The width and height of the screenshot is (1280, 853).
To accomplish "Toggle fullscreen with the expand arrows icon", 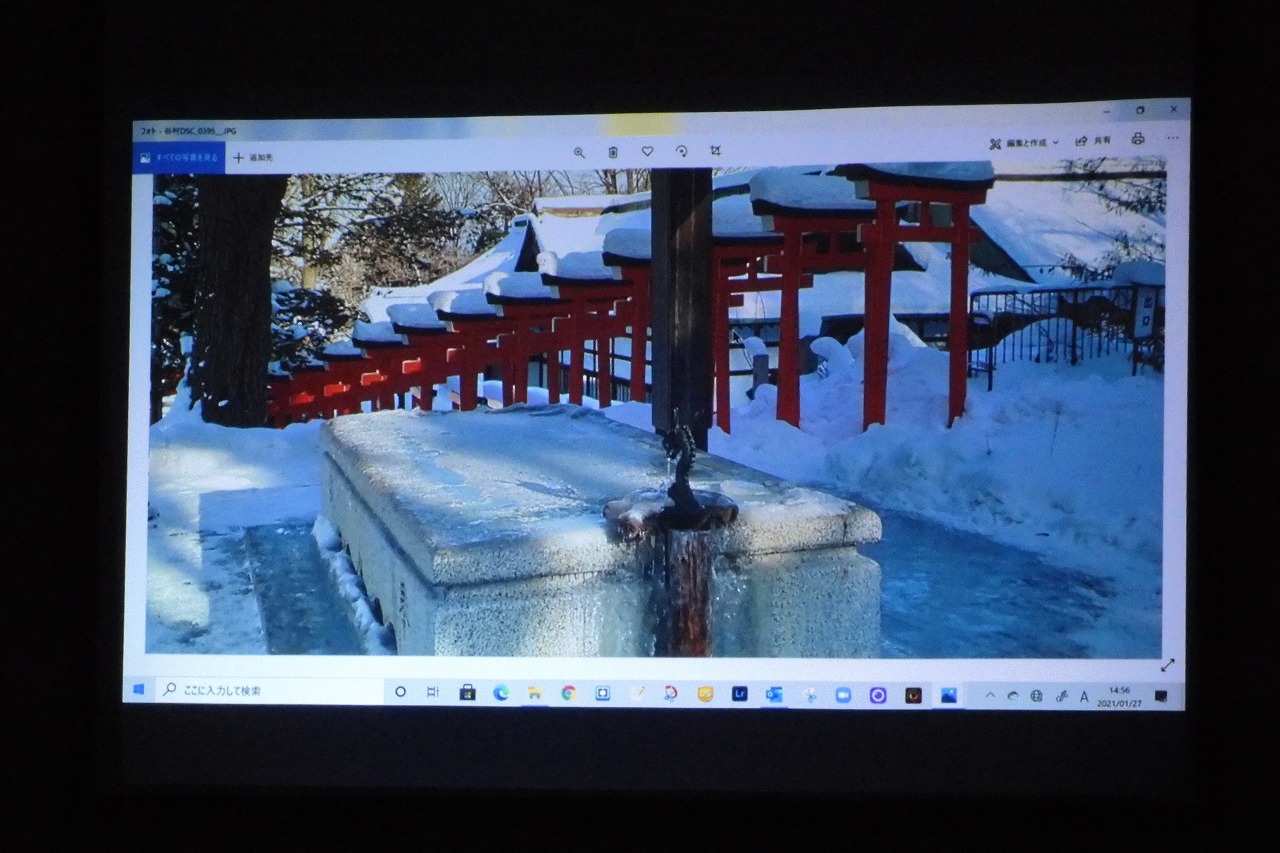I will [x=1167, y=665].
